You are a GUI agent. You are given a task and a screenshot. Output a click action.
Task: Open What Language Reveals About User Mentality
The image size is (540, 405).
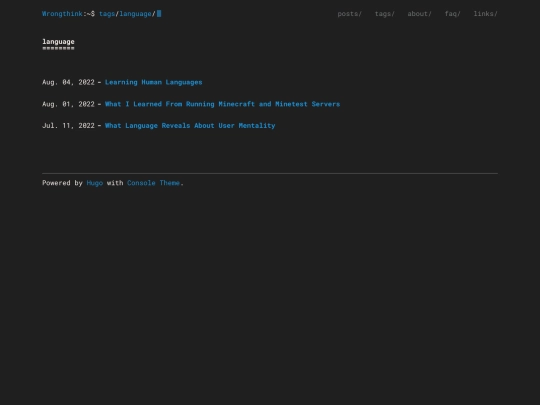click(190, 126)
